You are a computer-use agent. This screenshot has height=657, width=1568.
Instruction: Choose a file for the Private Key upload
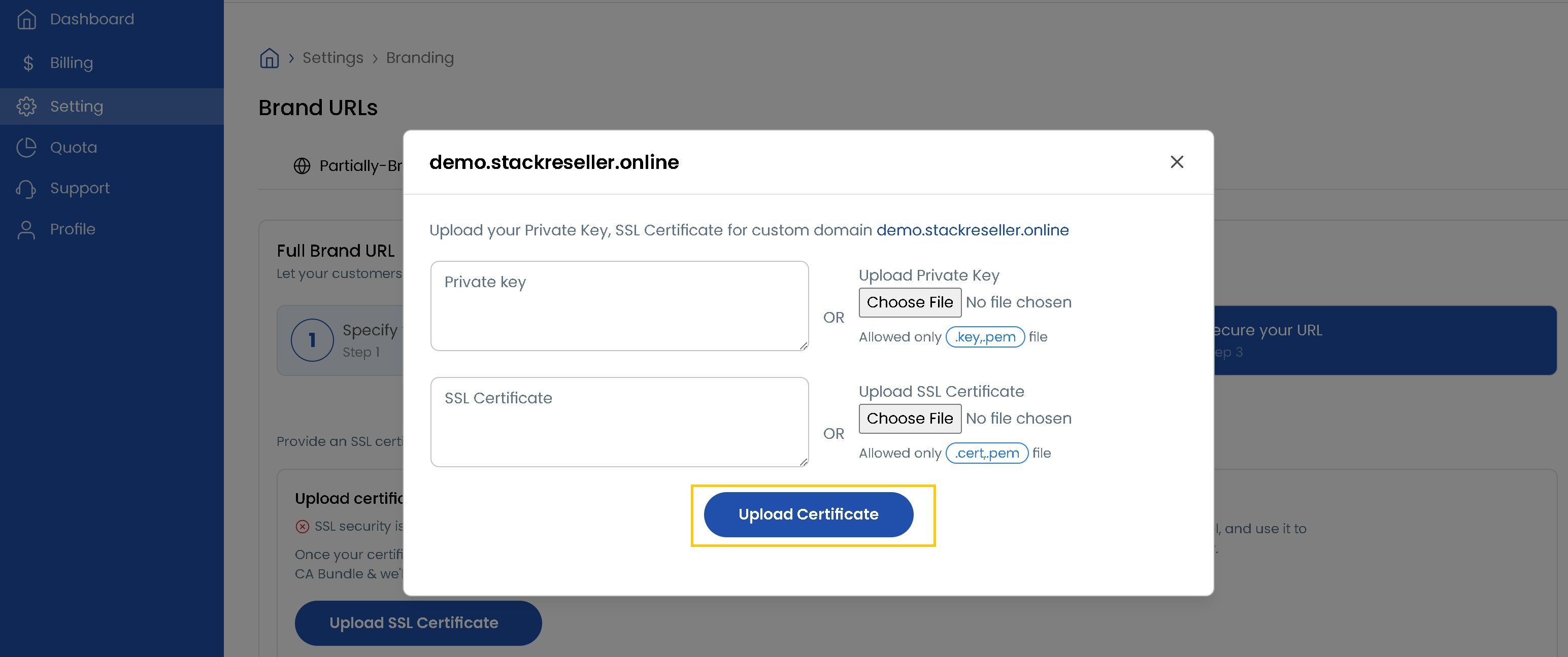910,302
